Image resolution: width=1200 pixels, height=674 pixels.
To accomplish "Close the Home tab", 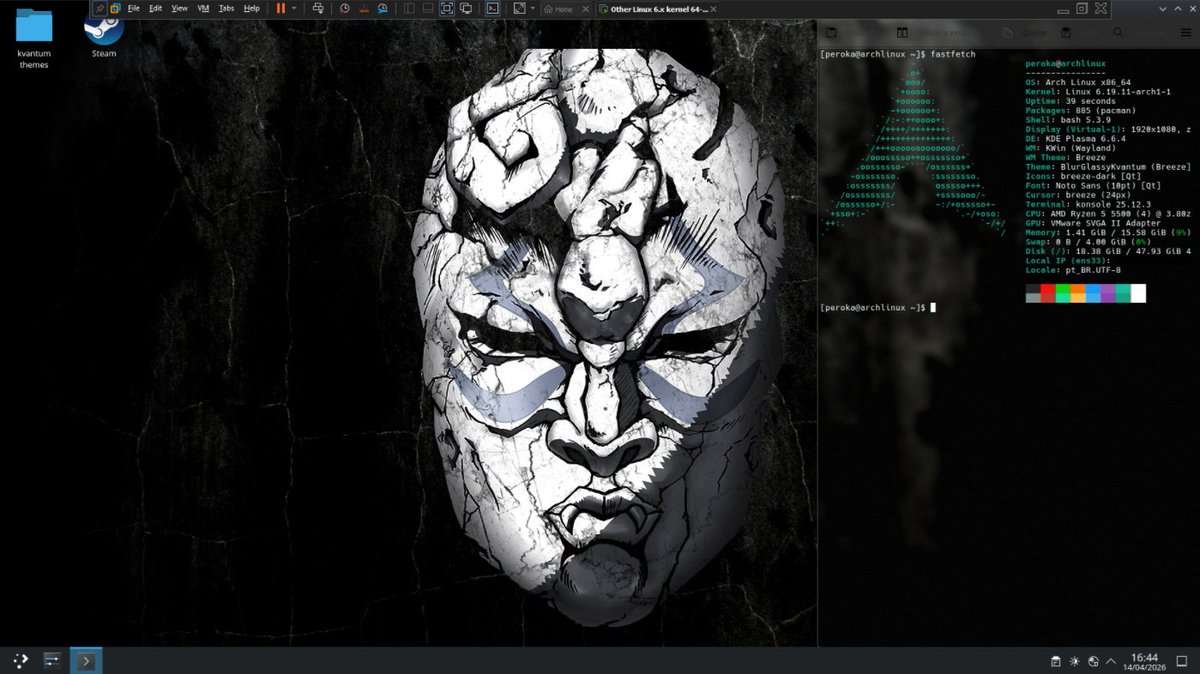I will [585, 9].
